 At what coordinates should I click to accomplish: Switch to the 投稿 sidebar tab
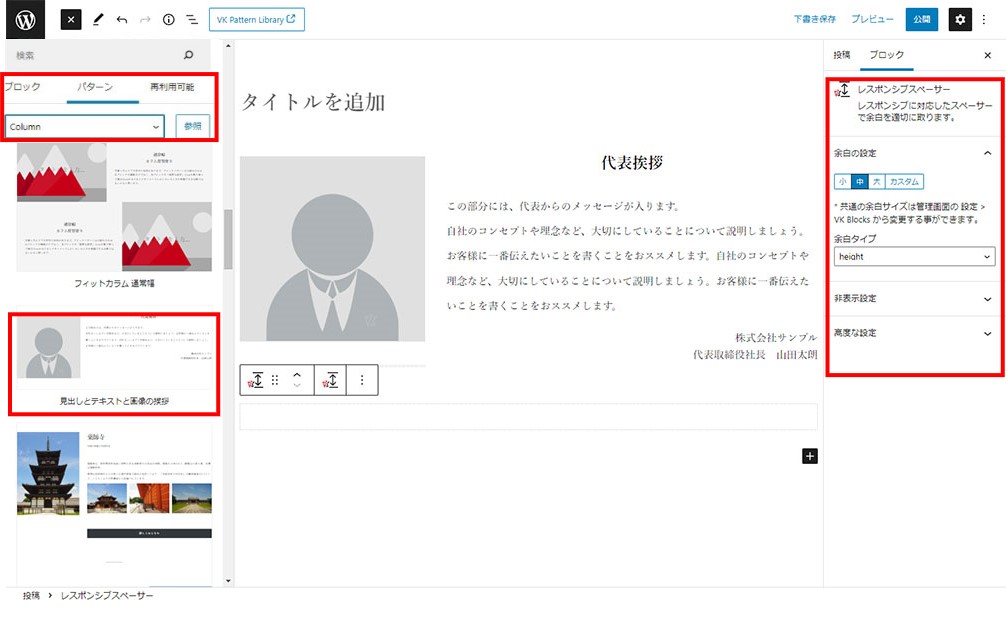pos(842,56)
